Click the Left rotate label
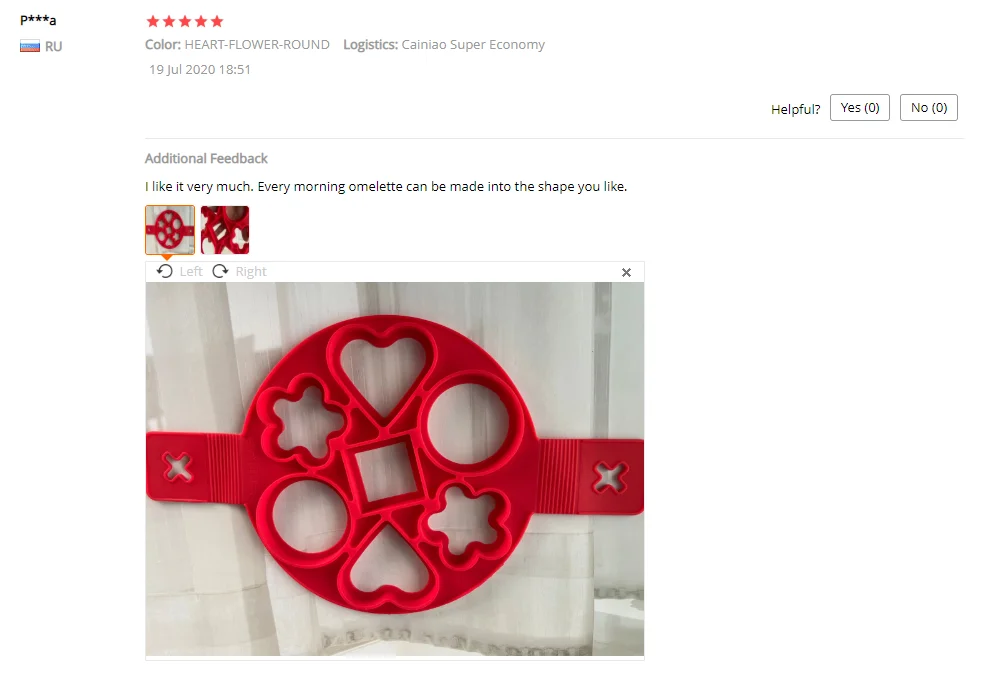This screenshot has height=674, width=984. click(x=191, y=272)
